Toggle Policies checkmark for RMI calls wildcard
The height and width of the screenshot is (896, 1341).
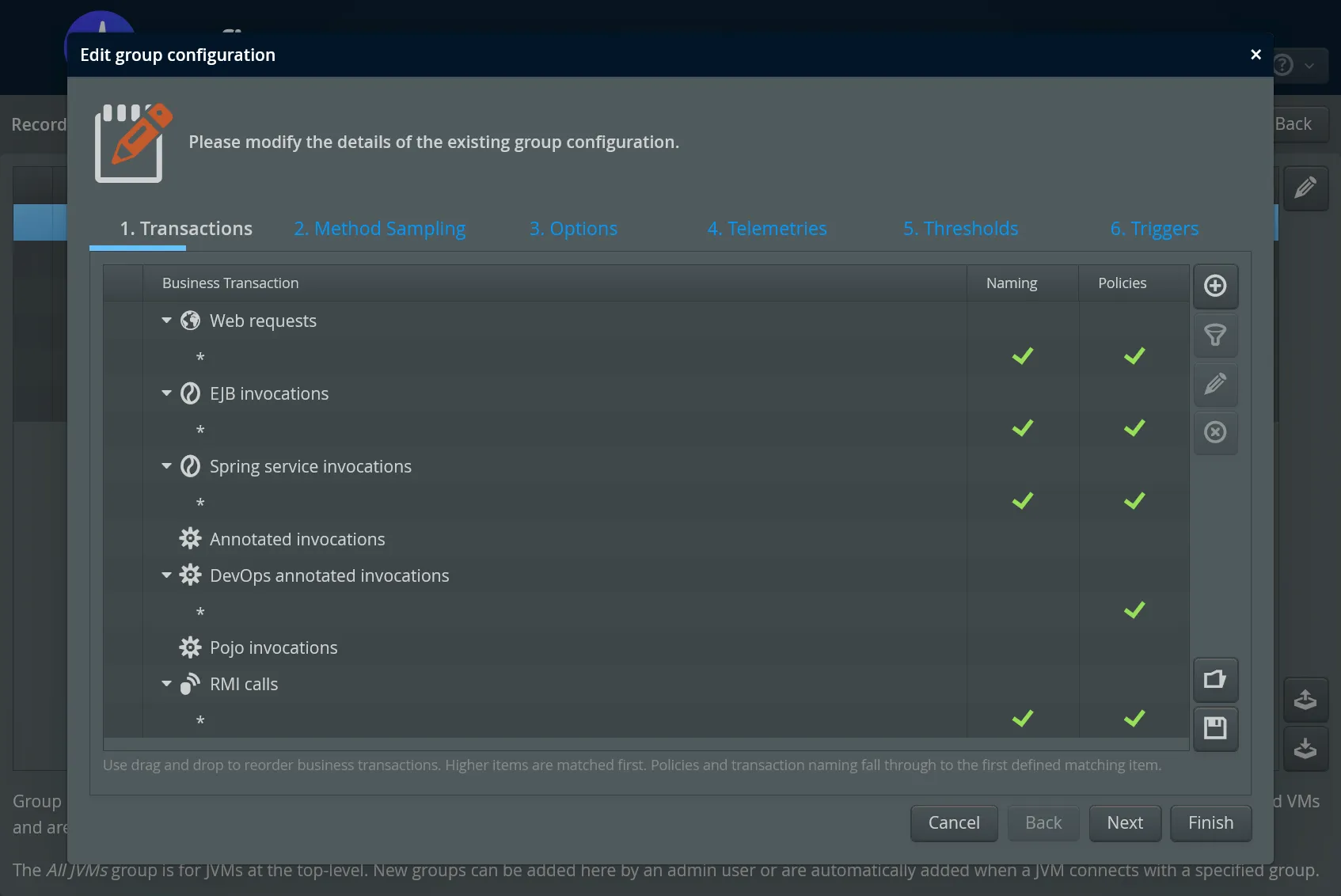point(1134,719)
